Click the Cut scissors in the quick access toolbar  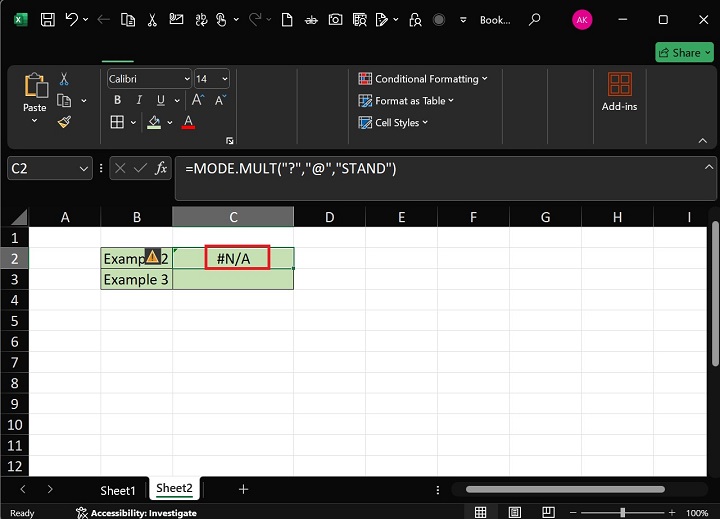pos(152,20)
